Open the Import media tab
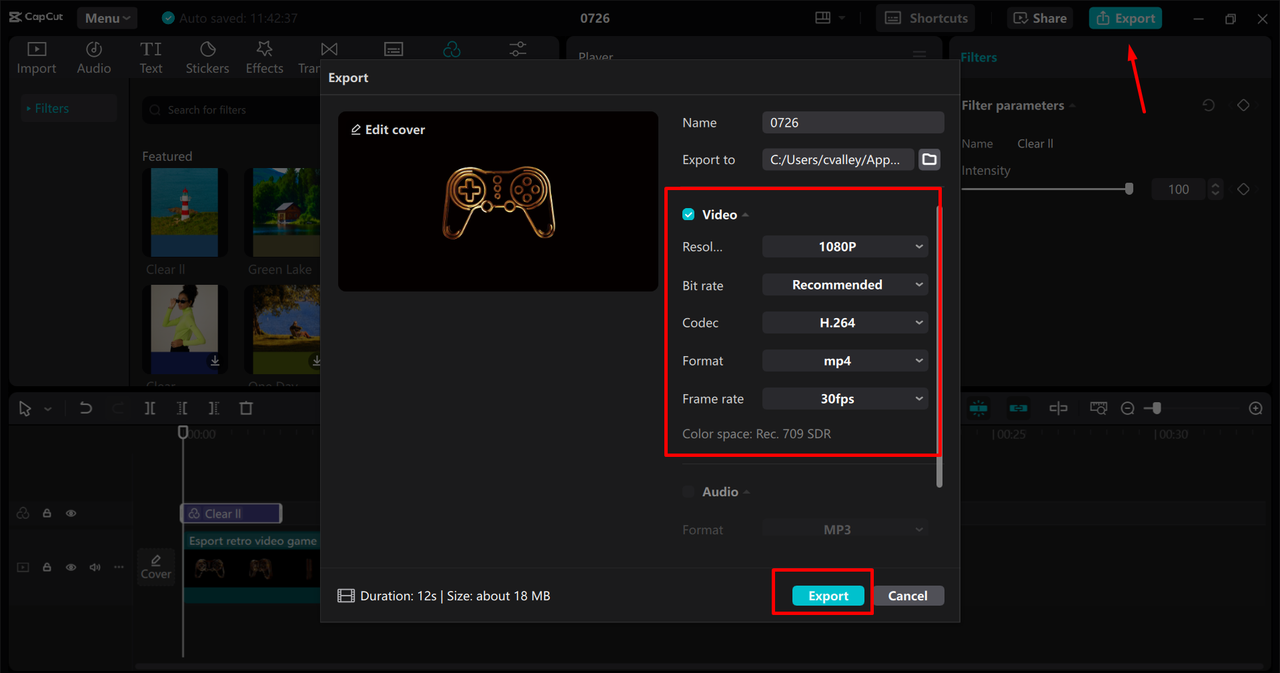 click(x=36, y=58)
